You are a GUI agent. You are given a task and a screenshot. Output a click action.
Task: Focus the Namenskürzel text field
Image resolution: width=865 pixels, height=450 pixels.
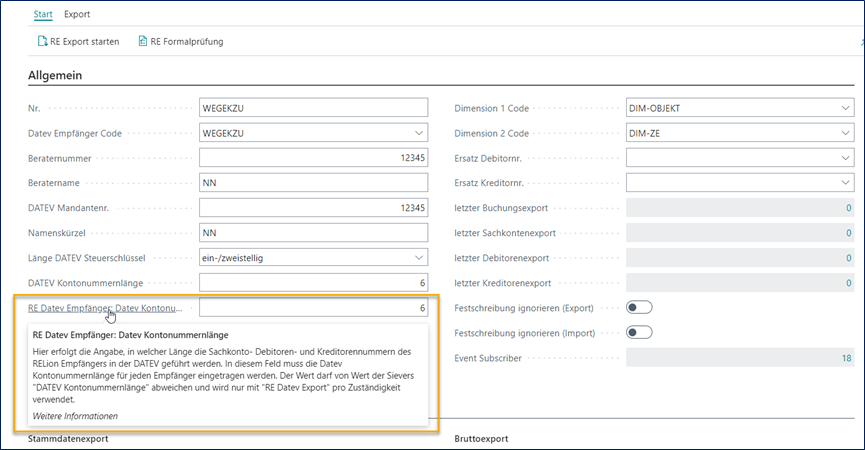pyautogui.click(x=313, y=233)
